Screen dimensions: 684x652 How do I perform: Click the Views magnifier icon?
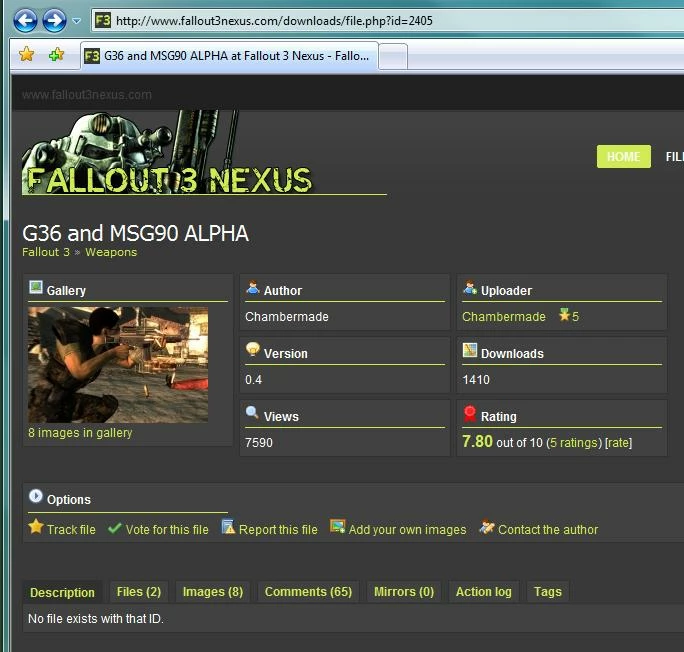tap(252, 413)
